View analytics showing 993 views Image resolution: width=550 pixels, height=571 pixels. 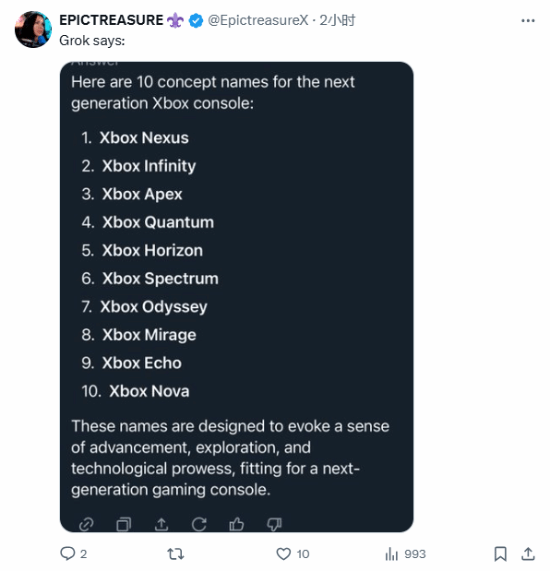(405, 554)
